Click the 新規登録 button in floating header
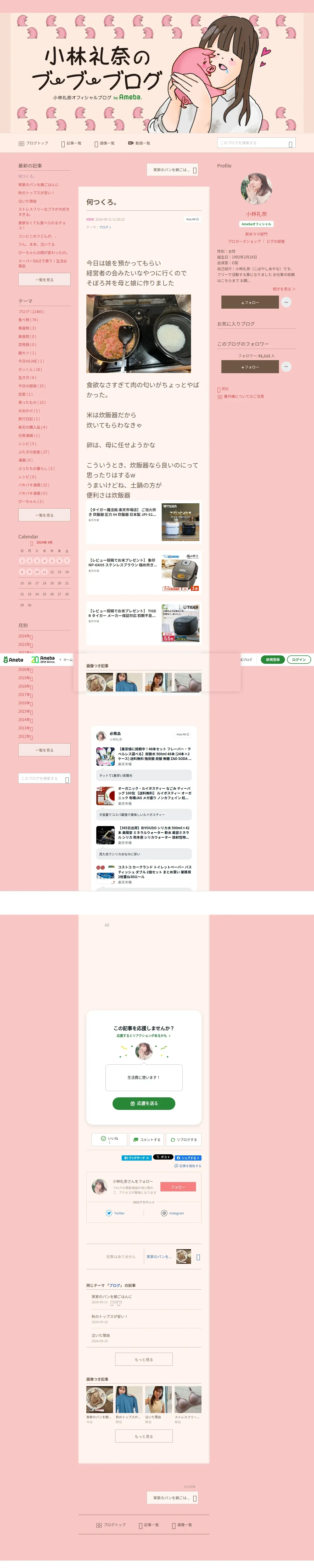Image resolution: width=314 pixels, height=1568 pixels. click(x=273, y=659)
